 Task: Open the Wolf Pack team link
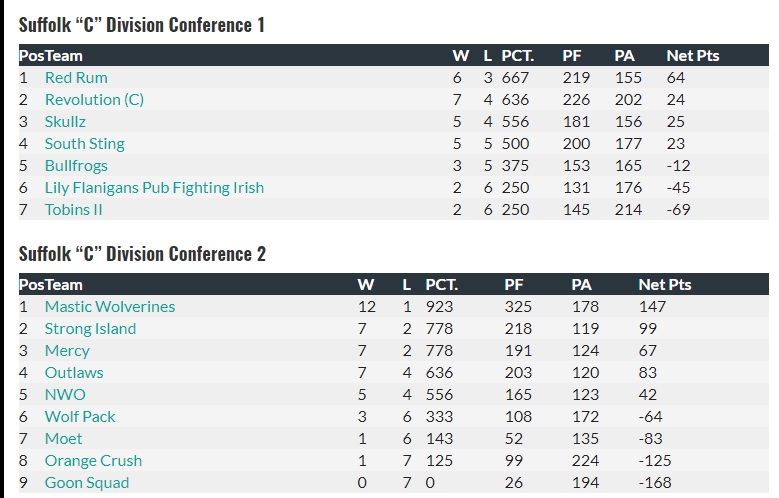(x=80, y=417)
